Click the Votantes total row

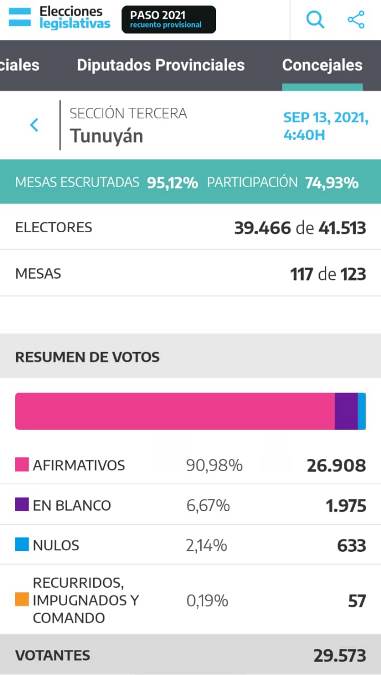pos(190,655)
